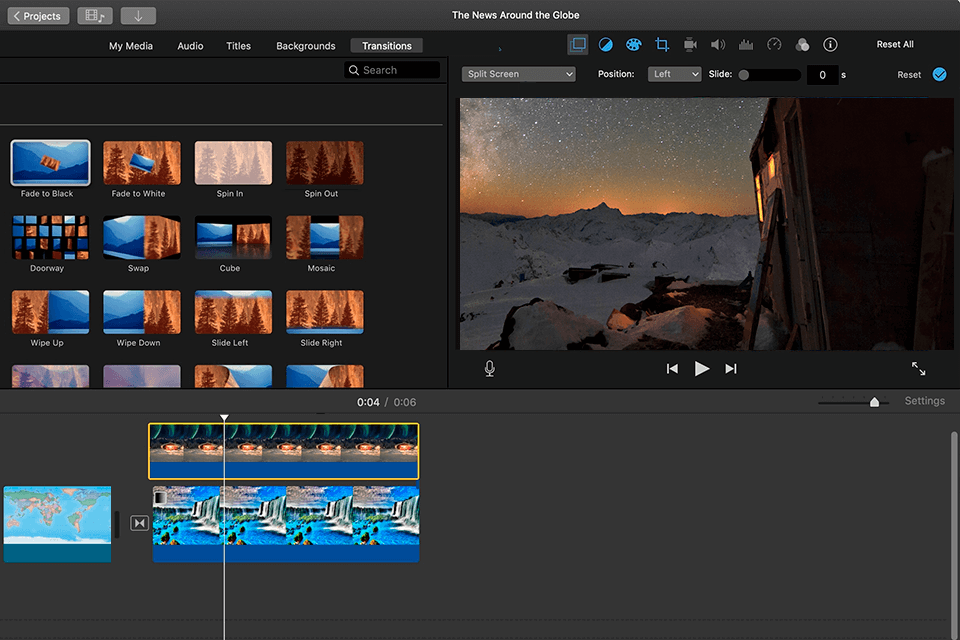This screenshot has height=640, width=960.
Task: Select the Fade to Black transition
Action: click(50, 162)
